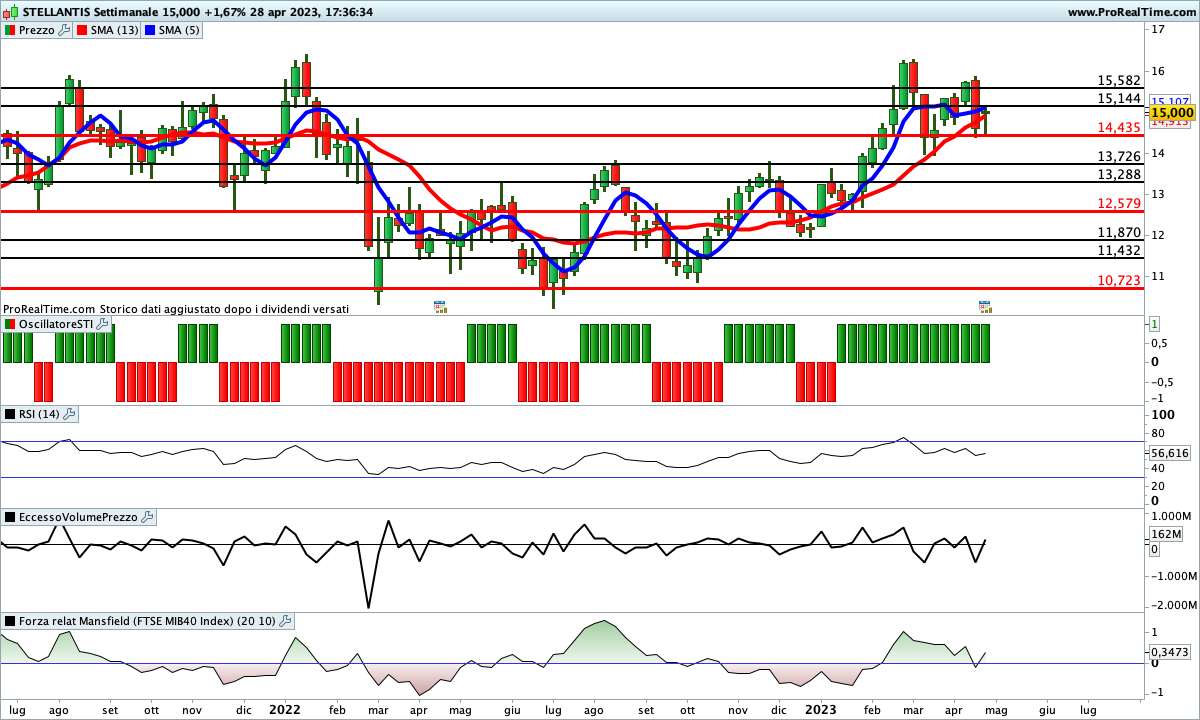The height and width of the screenshot is (720, 1200).
Task: Select the SMA (13) indicator label
Action: pos(114,30)
